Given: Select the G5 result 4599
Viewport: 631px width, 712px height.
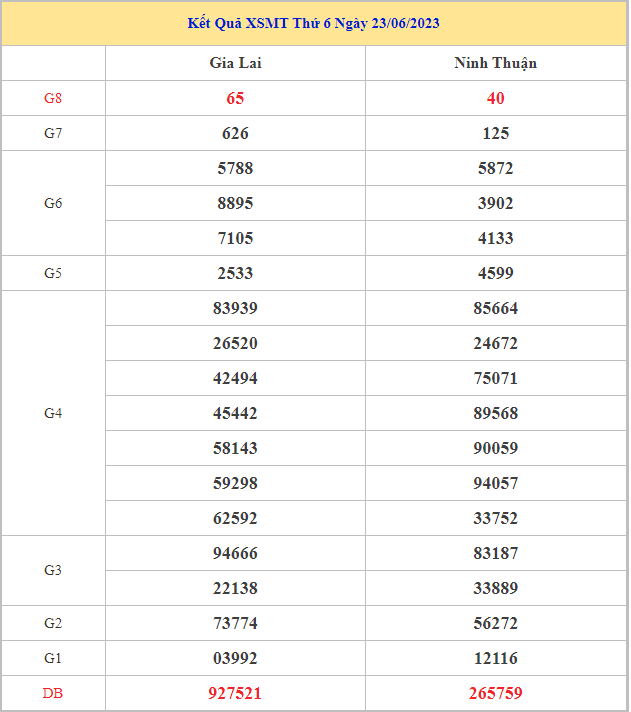Looking at the screenshot, I should 495,273.
